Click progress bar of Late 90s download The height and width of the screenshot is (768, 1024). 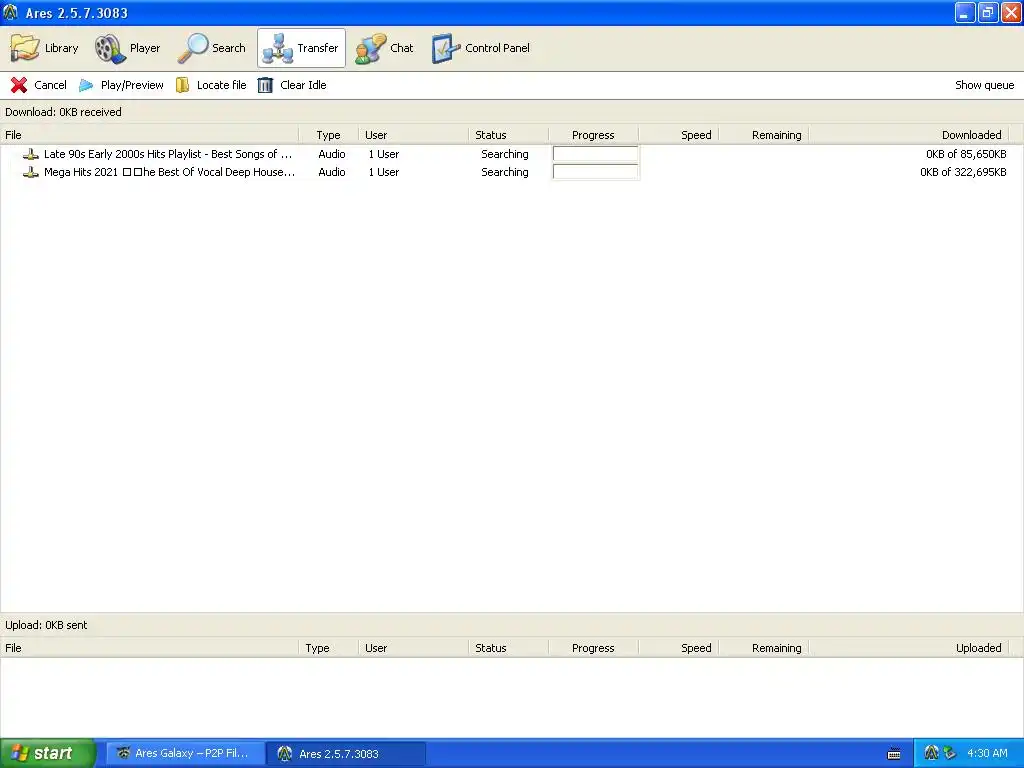point(595,153)
